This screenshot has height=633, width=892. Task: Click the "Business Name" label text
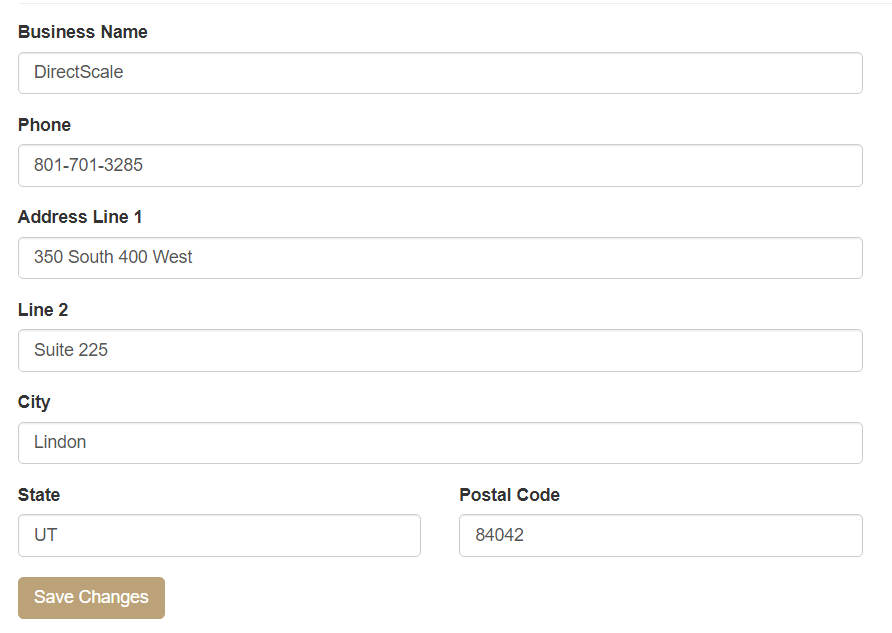[x=83, y=32]
